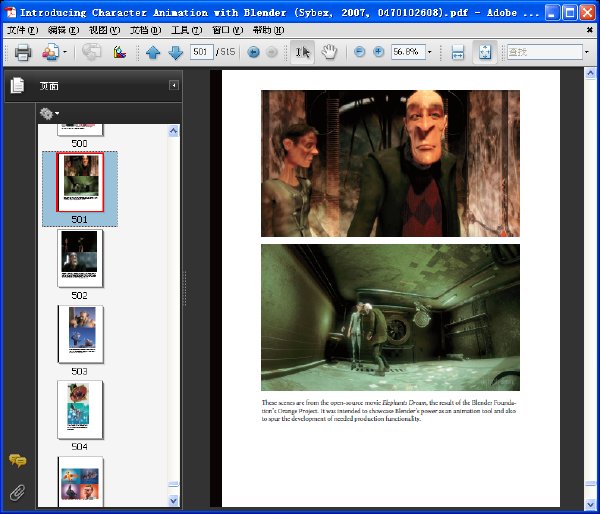Click the fit one full page icon

pos(485,52)
